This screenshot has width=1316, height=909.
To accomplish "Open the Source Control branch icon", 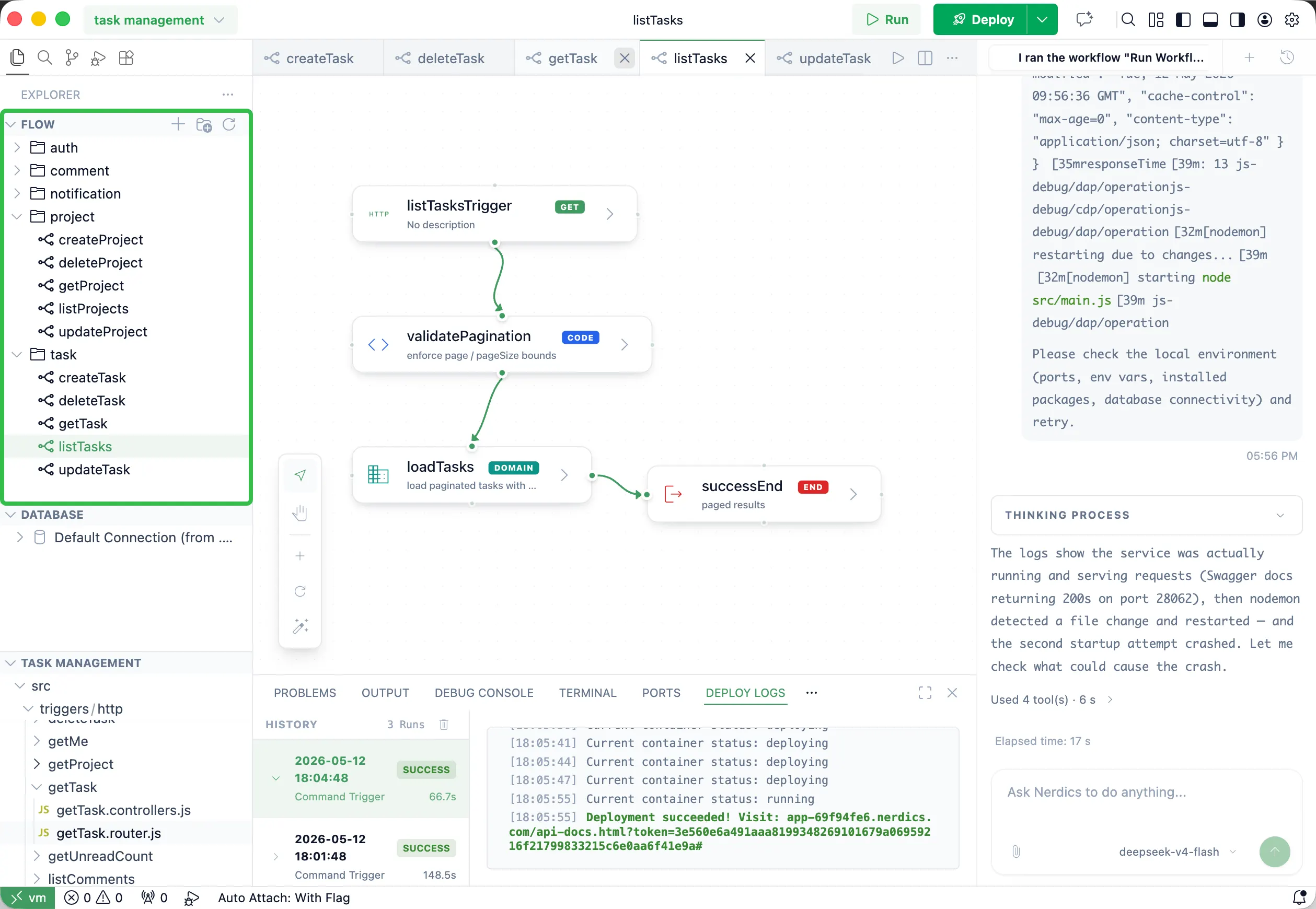I will [72, 57].
